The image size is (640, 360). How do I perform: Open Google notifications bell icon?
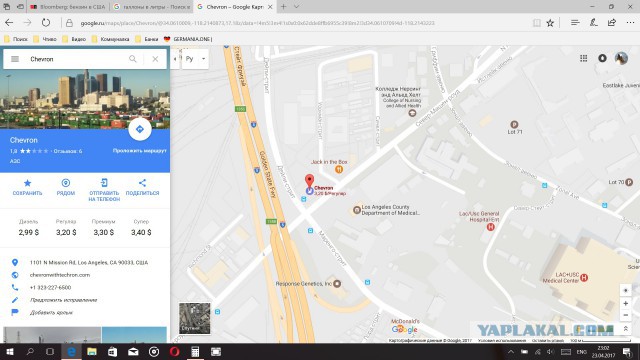click(602, 58)
